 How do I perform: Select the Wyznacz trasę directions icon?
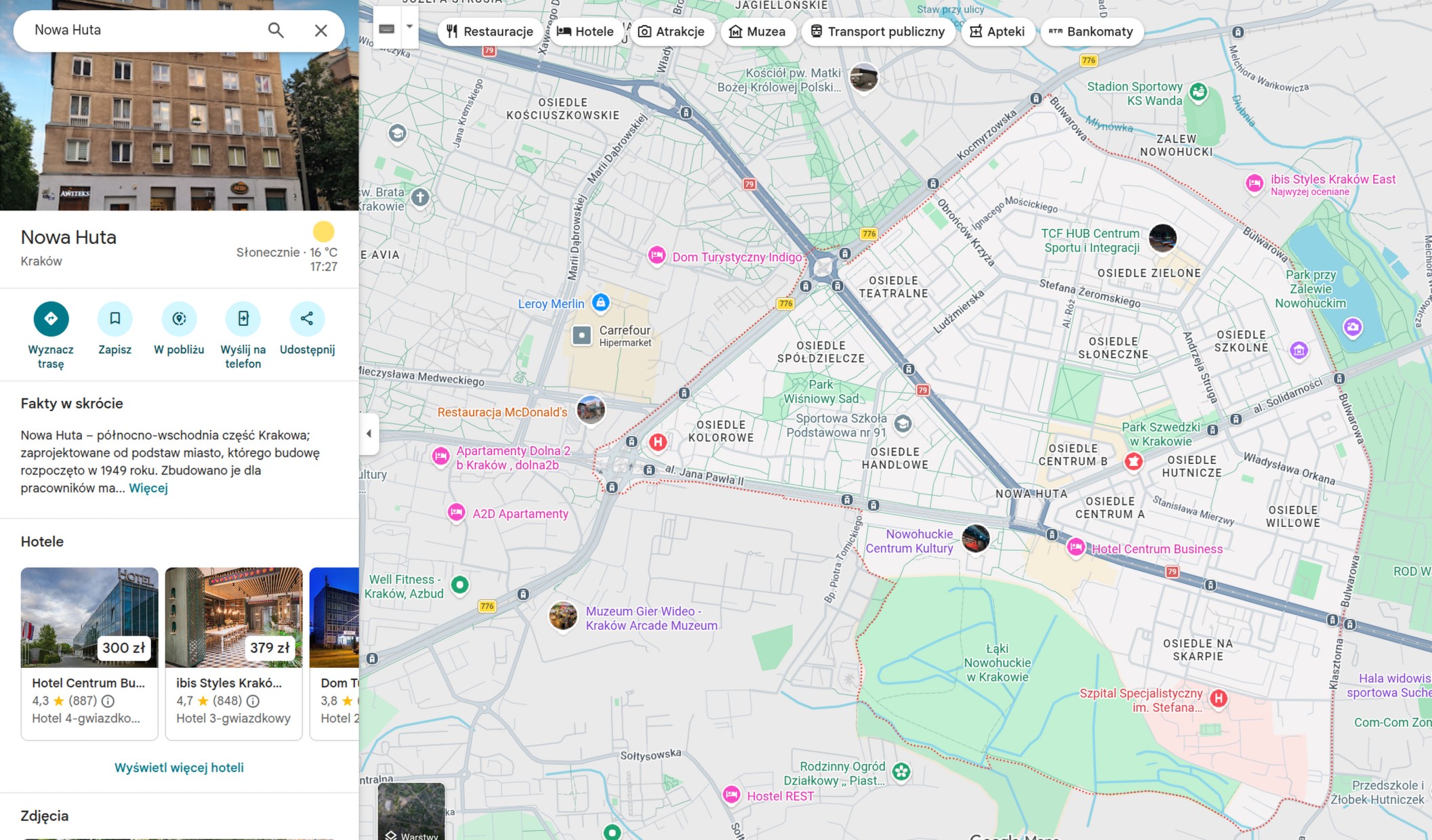pos(51,318)
